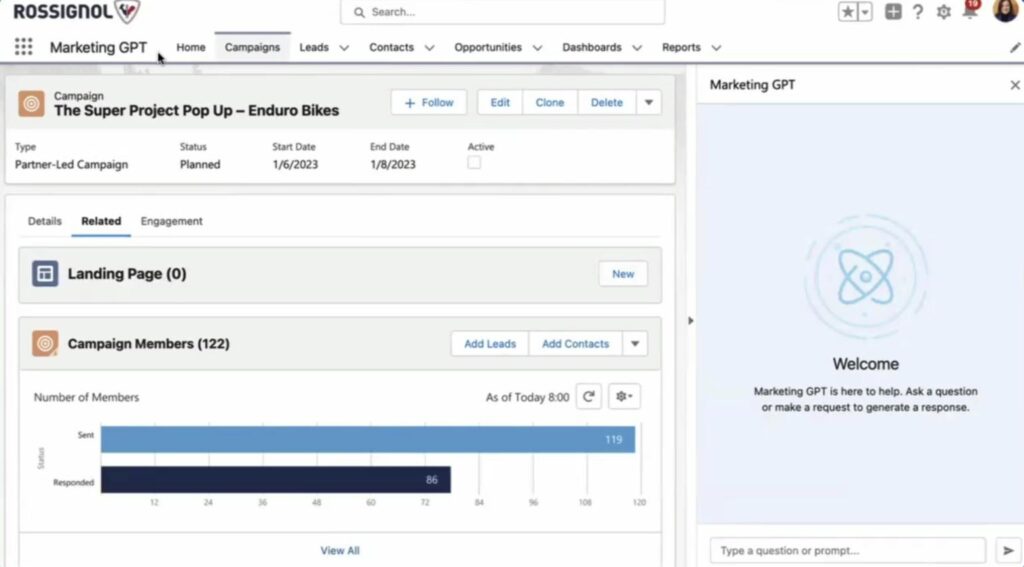
Task: Open the App Launcher grid icon
Action: (24, 47)
